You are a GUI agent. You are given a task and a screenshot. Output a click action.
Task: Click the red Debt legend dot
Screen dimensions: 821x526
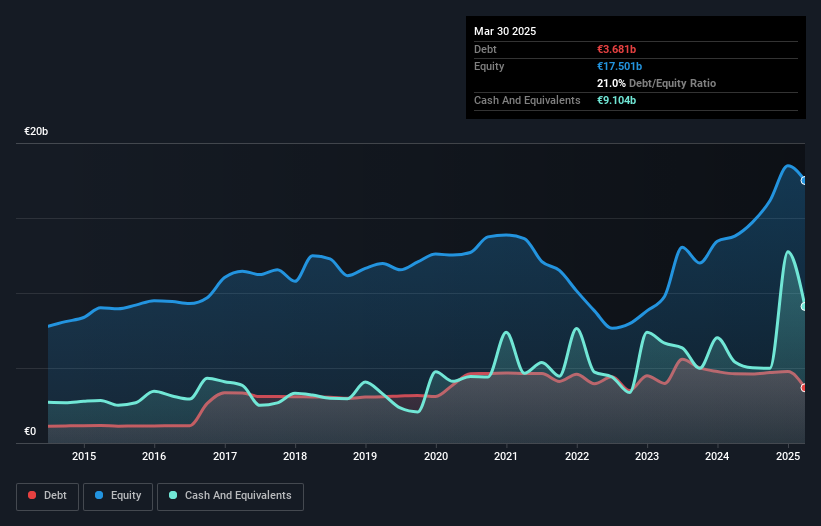coord(32,495)
